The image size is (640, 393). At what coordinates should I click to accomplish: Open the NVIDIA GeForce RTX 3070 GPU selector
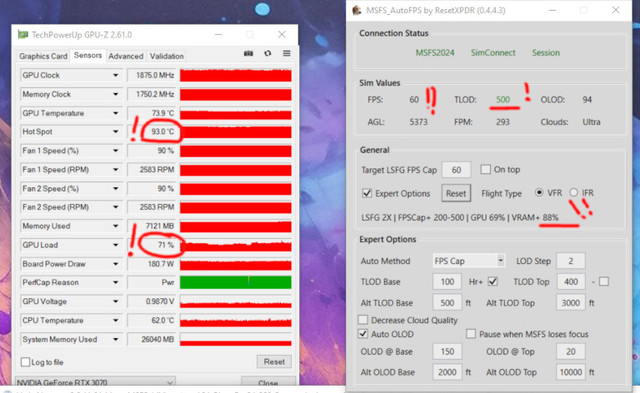(x=95, y=382)
